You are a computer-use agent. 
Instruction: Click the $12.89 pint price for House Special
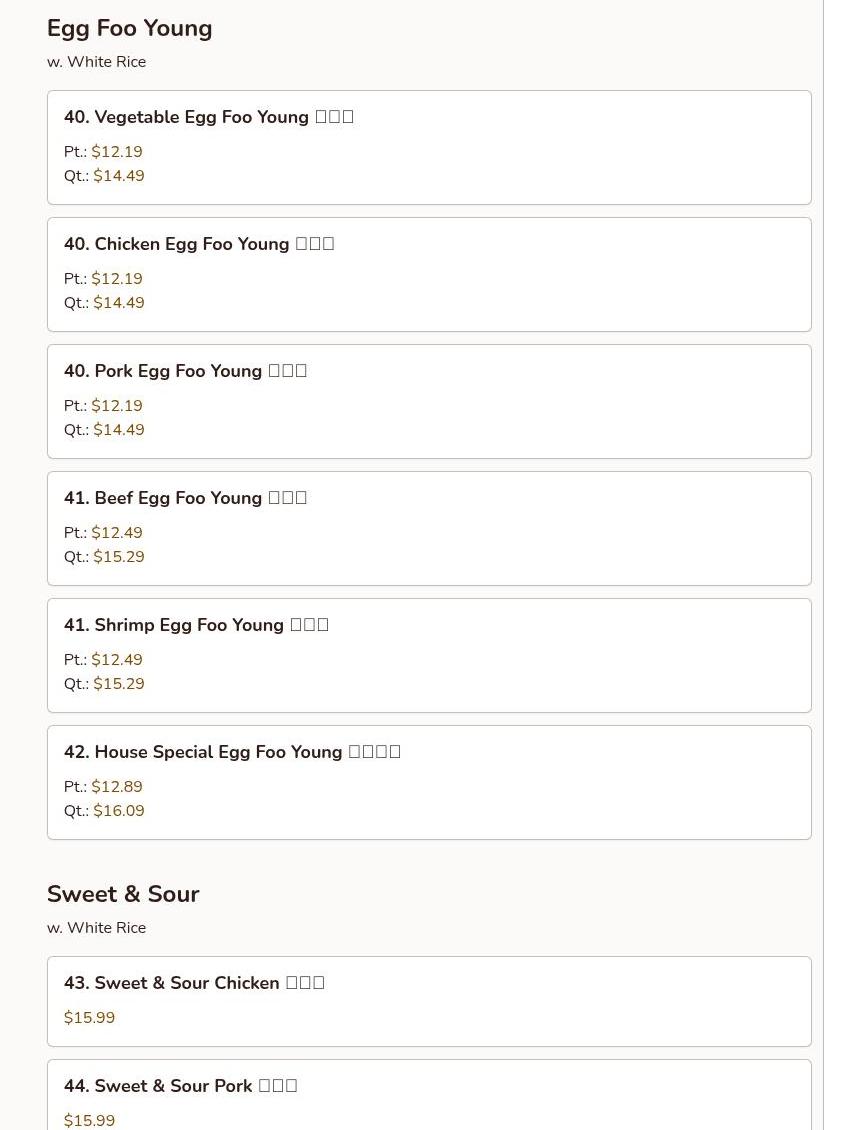[117, 787]
